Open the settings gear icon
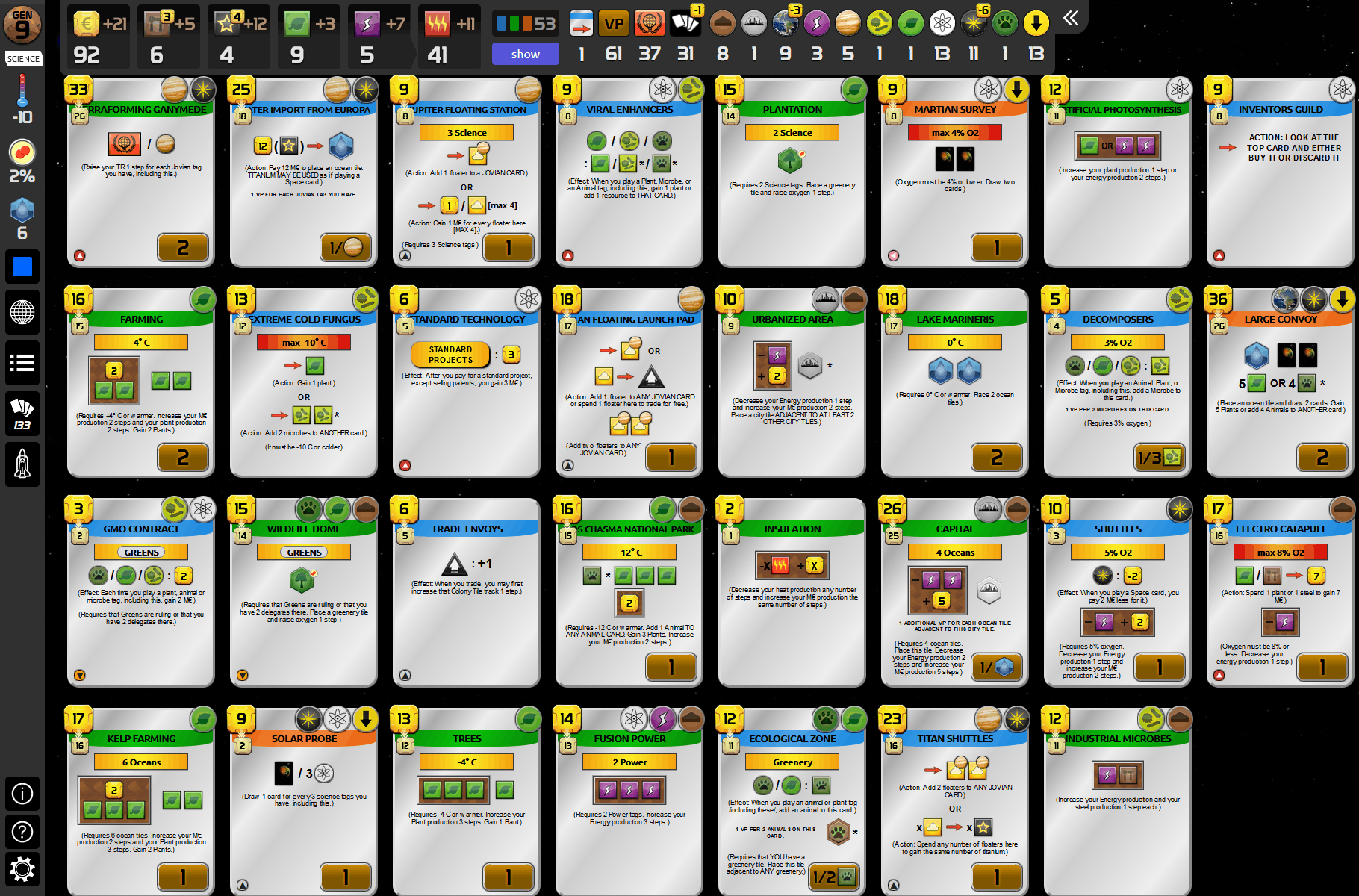This screenshot has height=896, width=1359. pyautogui.click(x=22, y=869)
